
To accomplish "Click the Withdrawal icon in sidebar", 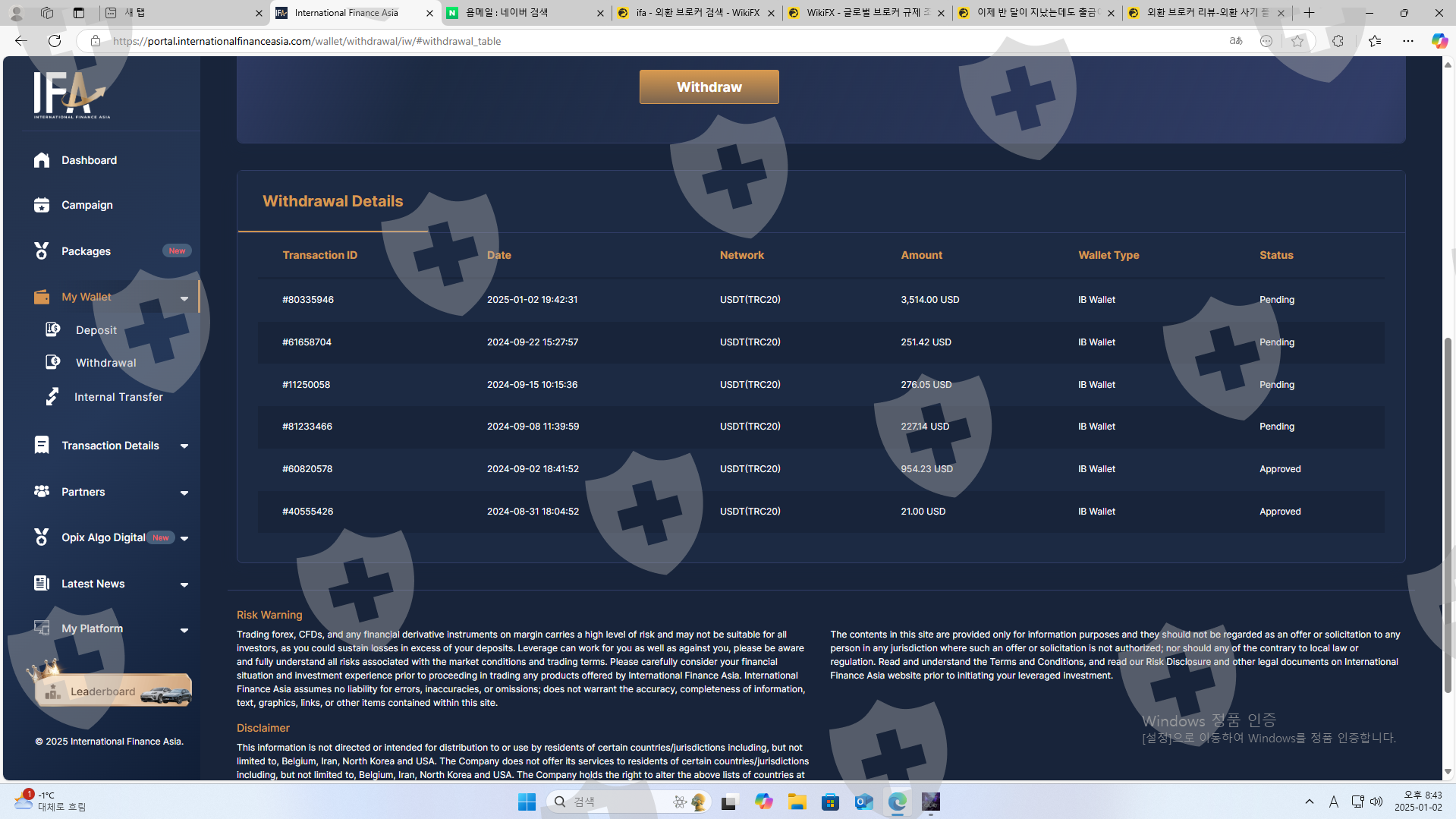I will pos(52,362).
